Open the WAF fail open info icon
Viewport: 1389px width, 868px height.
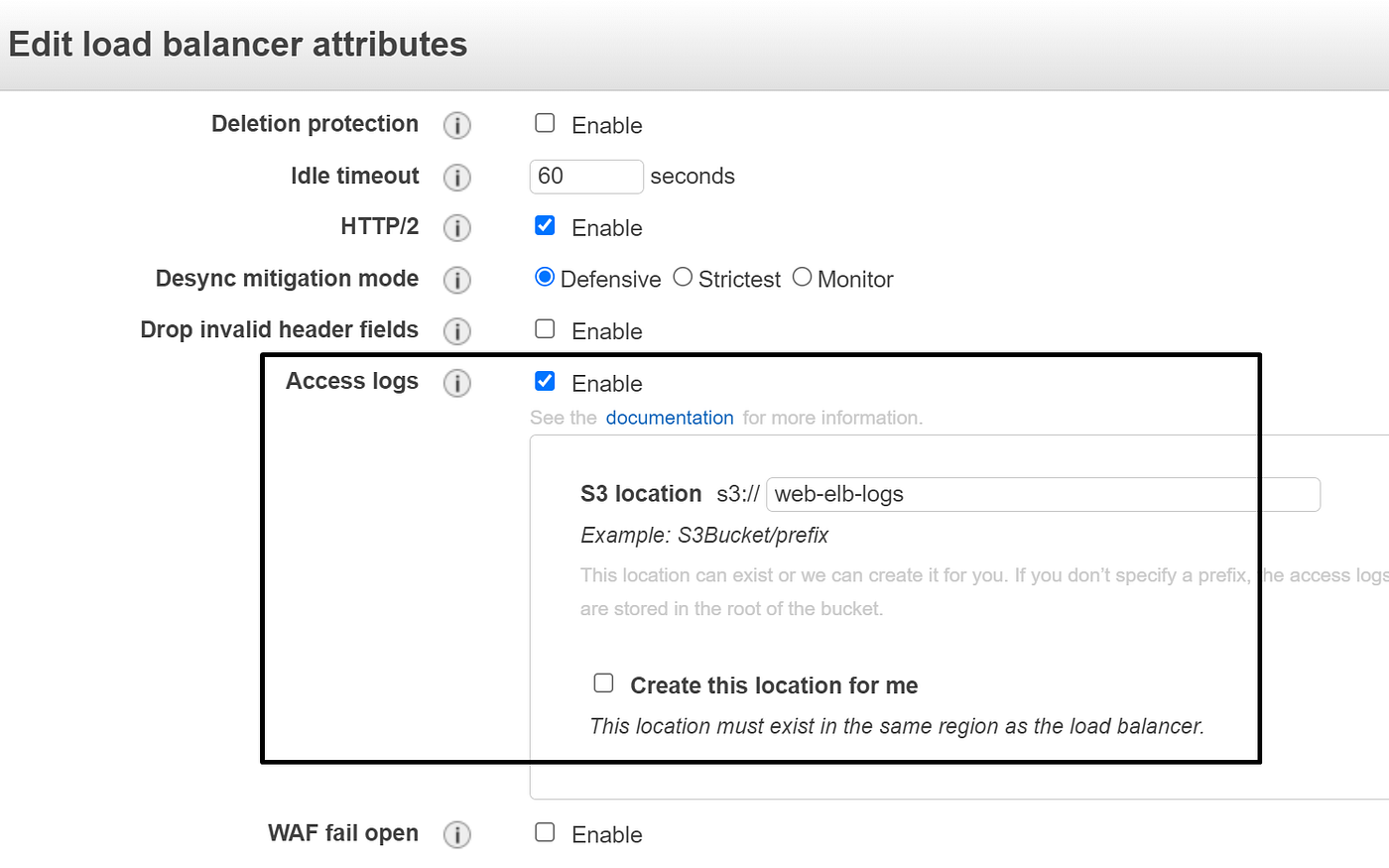[x=456, y=834]
